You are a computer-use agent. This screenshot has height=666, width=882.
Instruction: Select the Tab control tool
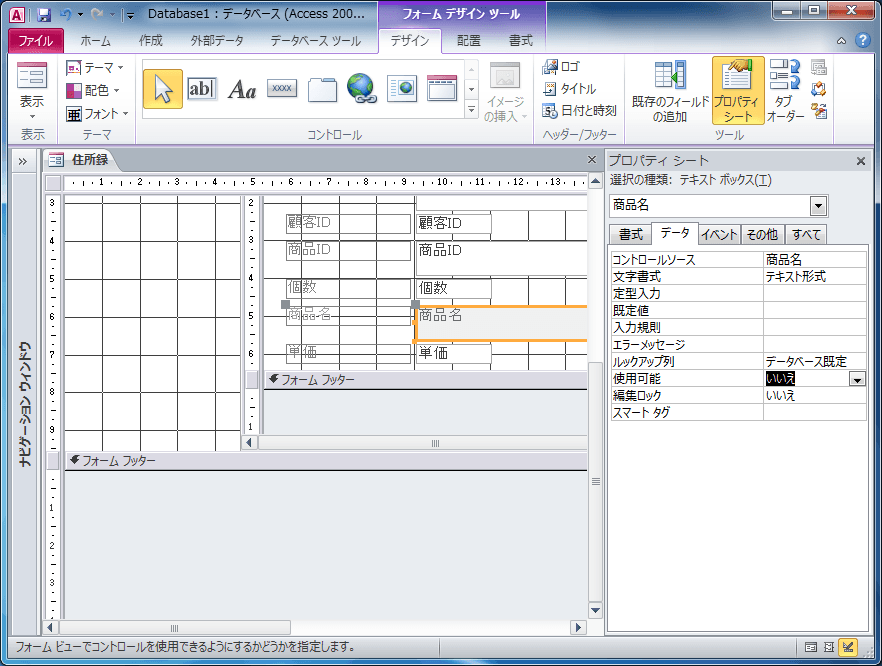pos(322,89)
